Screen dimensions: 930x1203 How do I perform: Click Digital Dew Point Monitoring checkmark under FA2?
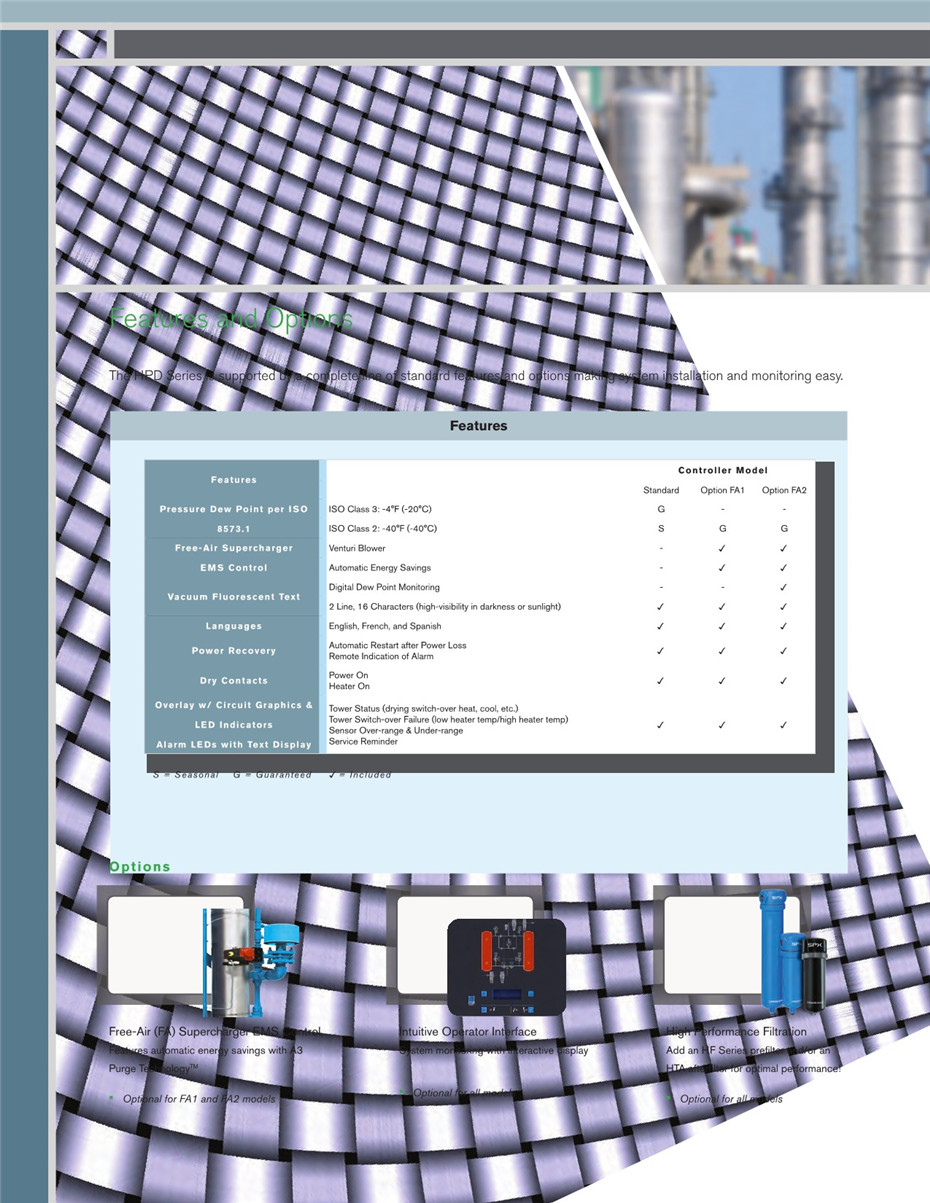783,587
